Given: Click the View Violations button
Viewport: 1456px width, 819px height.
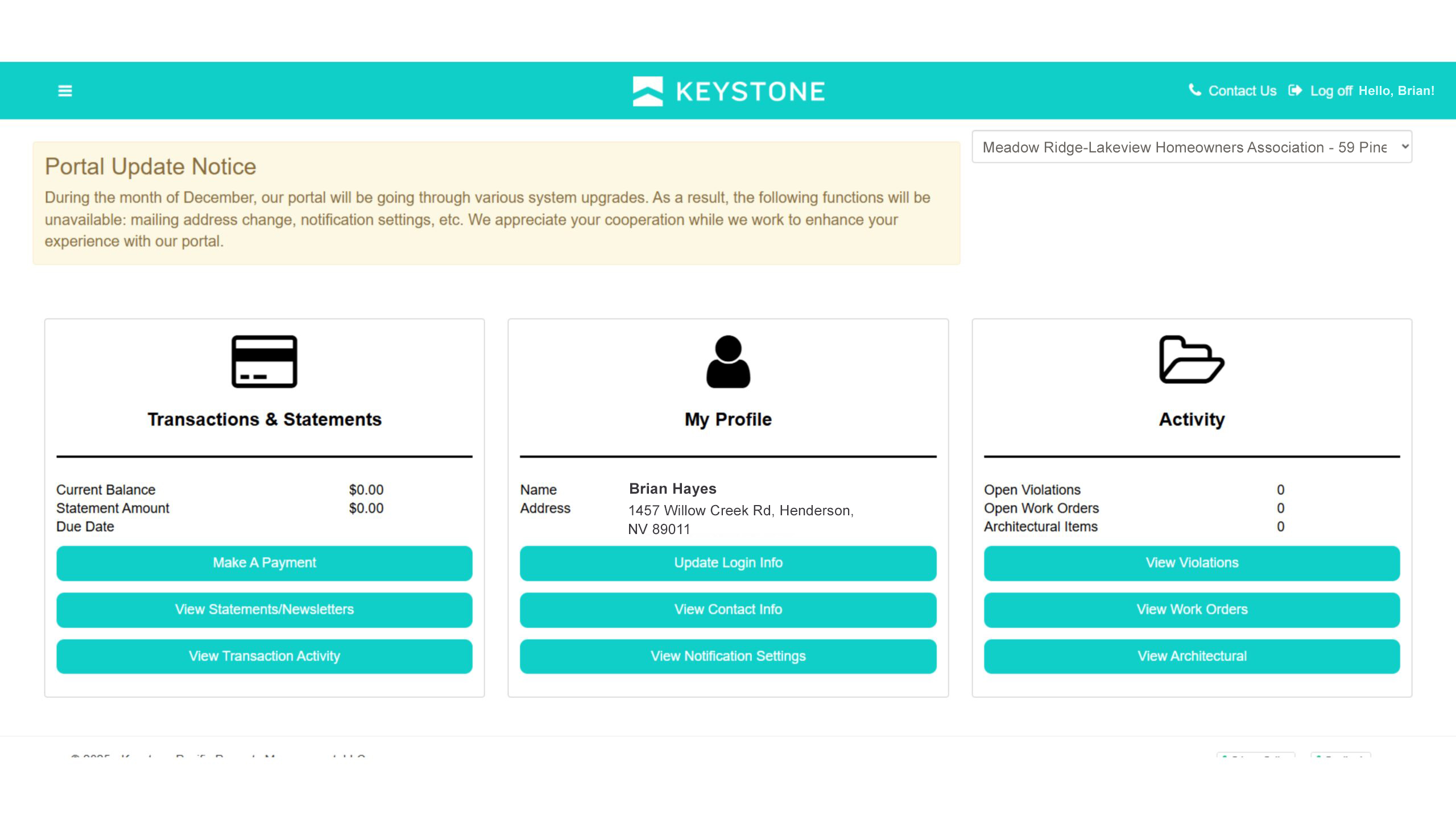Looking at the screenshot, I should (x=1192, y=563).
